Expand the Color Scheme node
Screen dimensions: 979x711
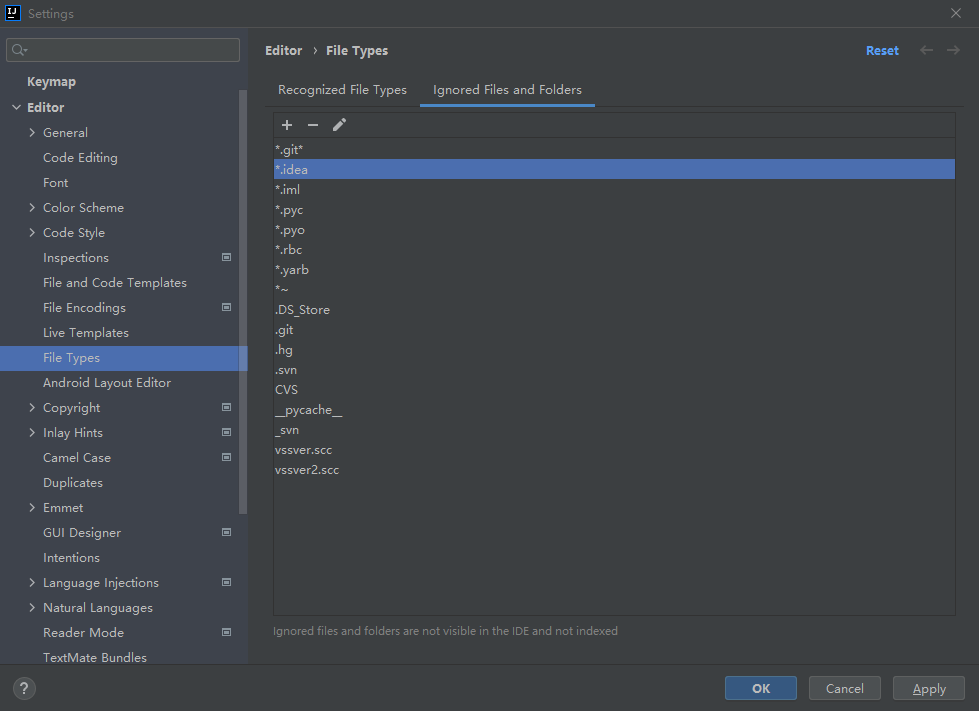[x=33, y=208]
